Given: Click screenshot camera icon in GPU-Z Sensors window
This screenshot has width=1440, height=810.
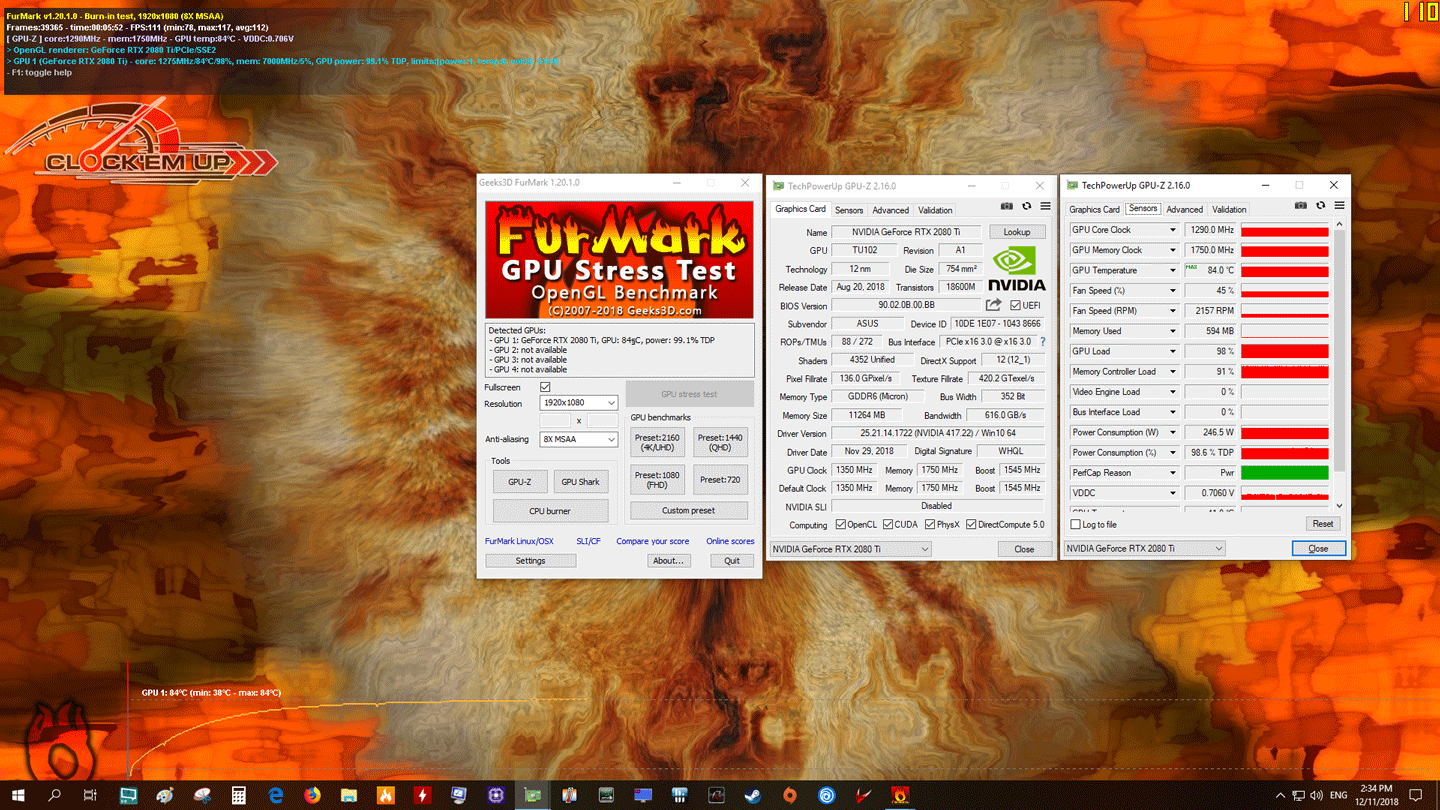Looking at the screenshot, I should pos(1301,205).
